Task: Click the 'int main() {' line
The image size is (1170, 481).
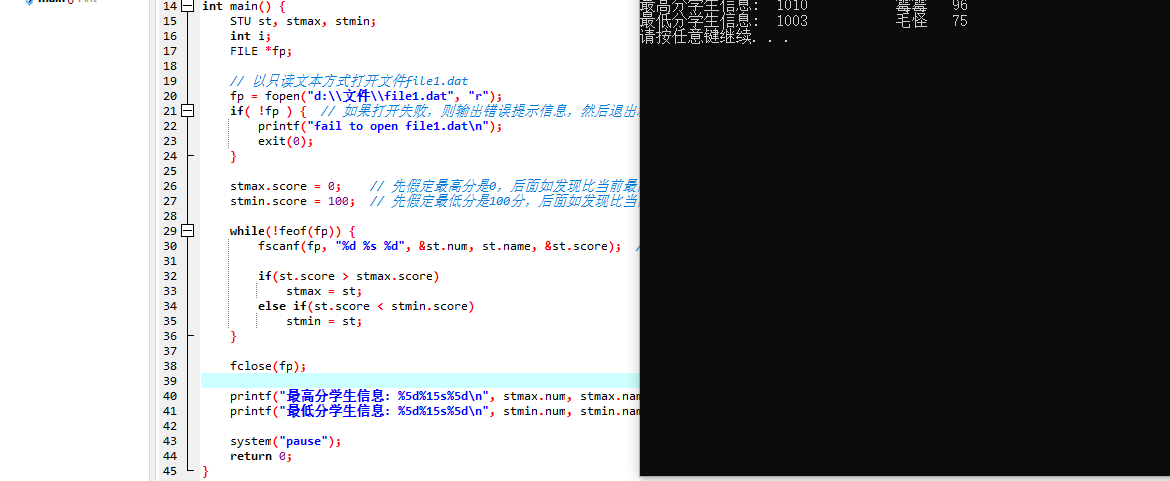Action: [x=243, y=6]
